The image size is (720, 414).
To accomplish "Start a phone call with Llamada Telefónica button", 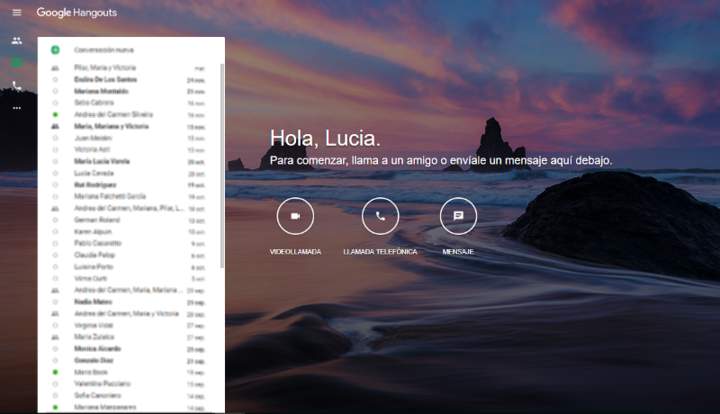I will [x=380, y=216].
